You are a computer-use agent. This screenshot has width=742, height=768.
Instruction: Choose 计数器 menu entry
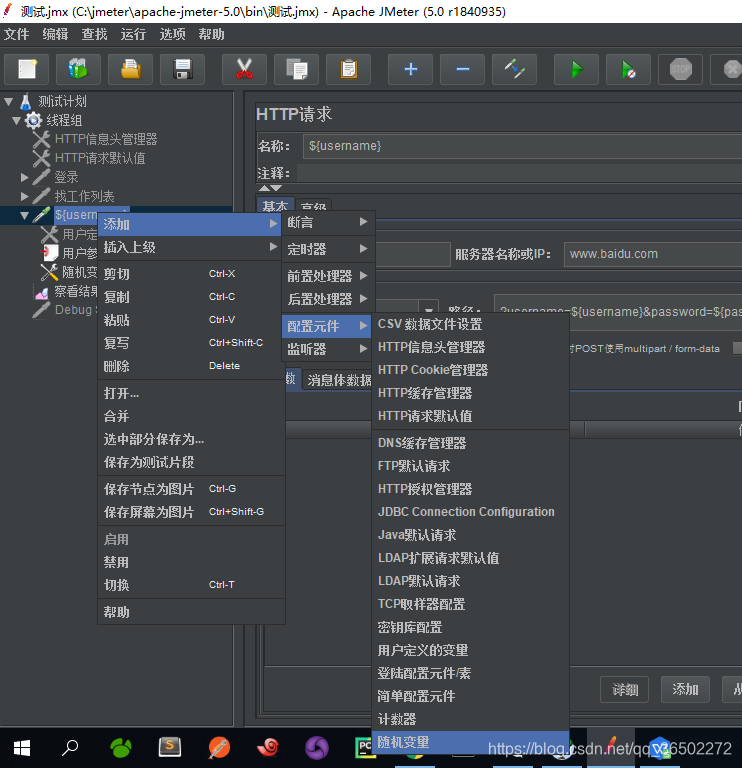[x=470, y=719]
